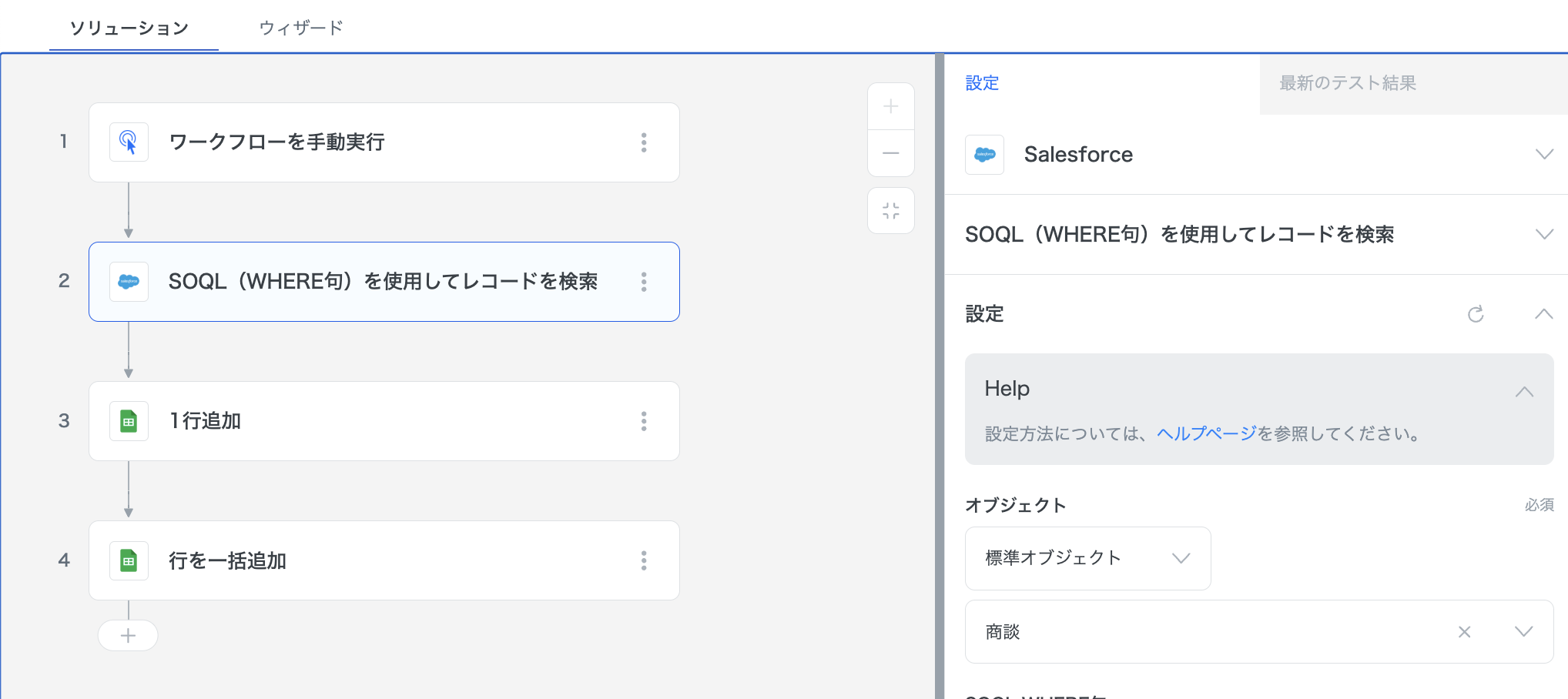
Task: Open the 標準オブジェクト type dropdown
Action: [x=1087, y=558]
